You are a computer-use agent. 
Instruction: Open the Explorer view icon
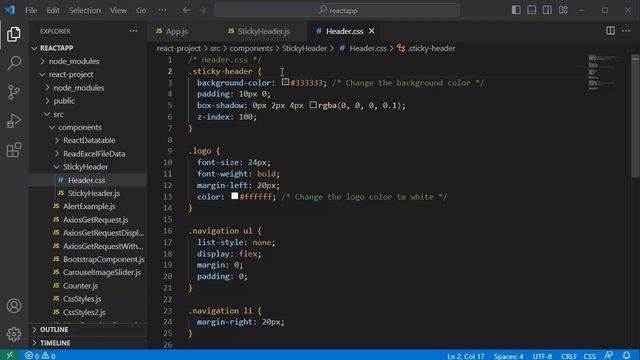pos(14,34)
